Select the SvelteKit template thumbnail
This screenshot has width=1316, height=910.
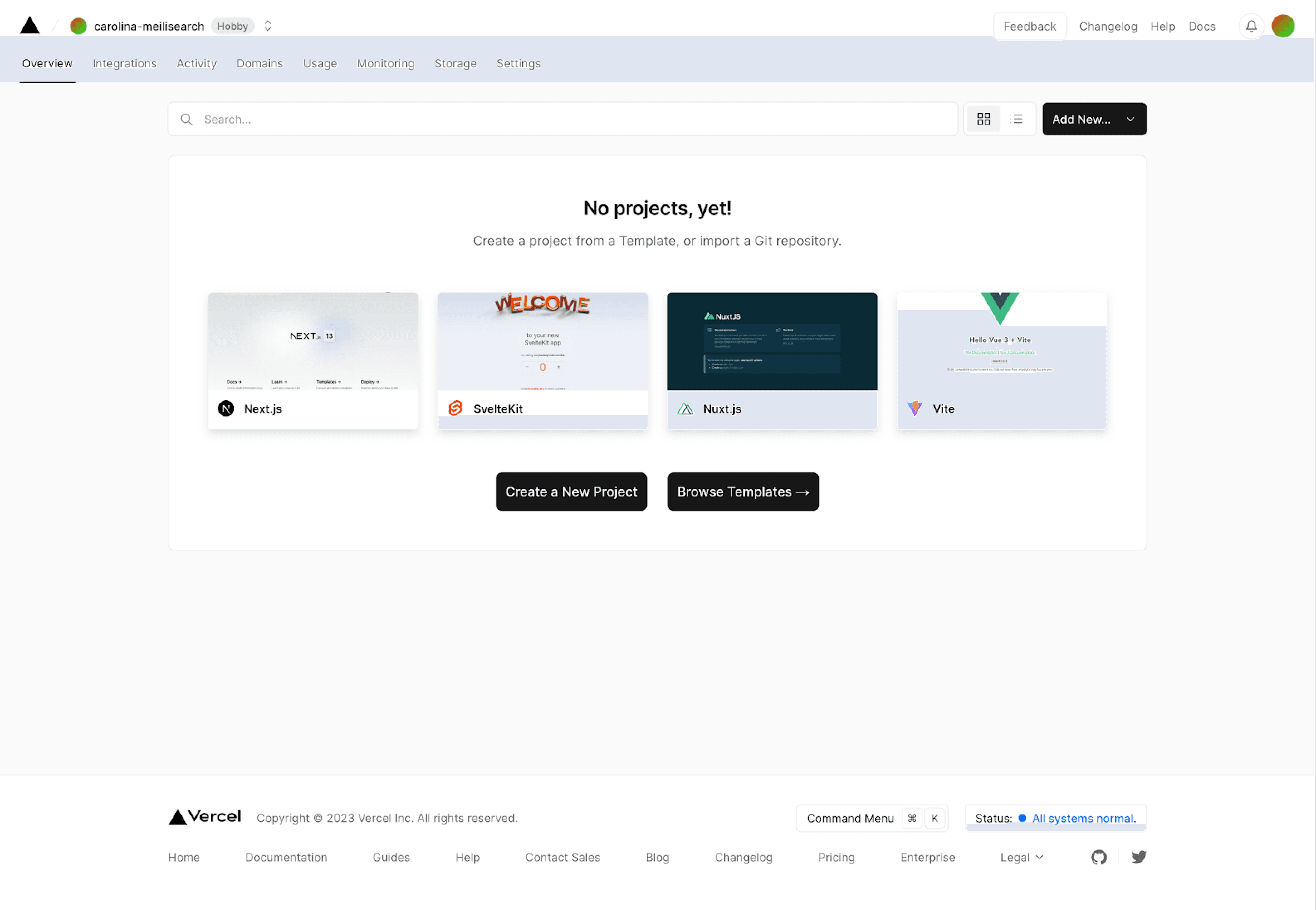click(x=542, y=342)
